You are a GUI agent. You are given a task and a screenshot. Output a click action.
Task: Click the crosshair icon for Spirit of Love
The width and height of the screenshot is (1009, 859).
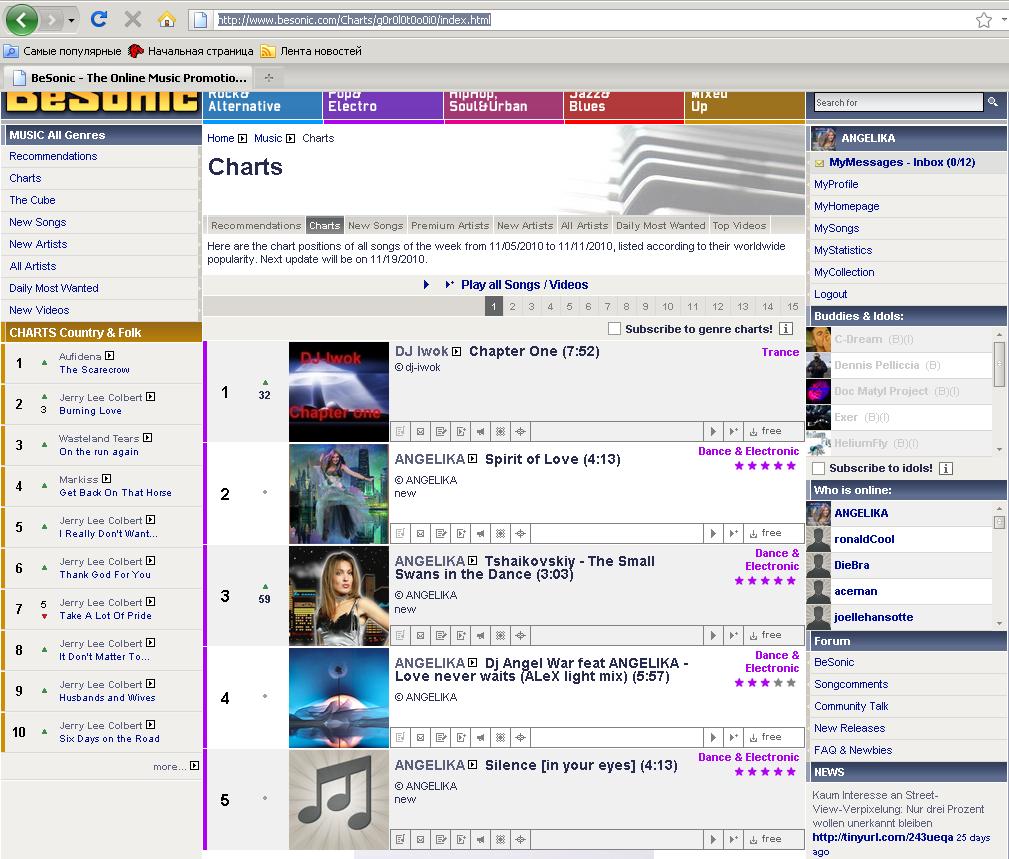520,533
